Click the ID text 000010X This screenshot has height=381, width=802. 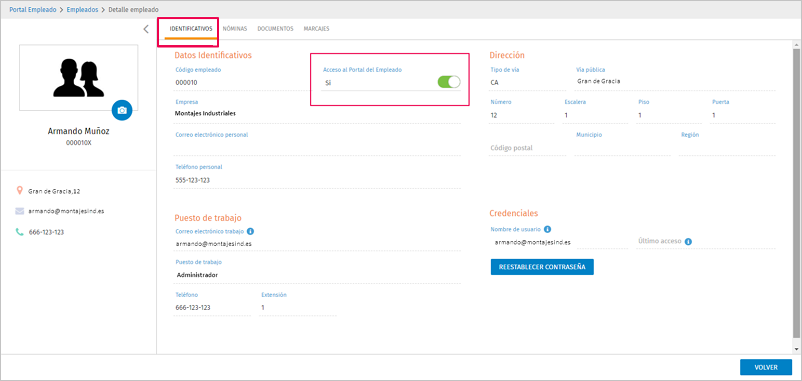point(79,143)
